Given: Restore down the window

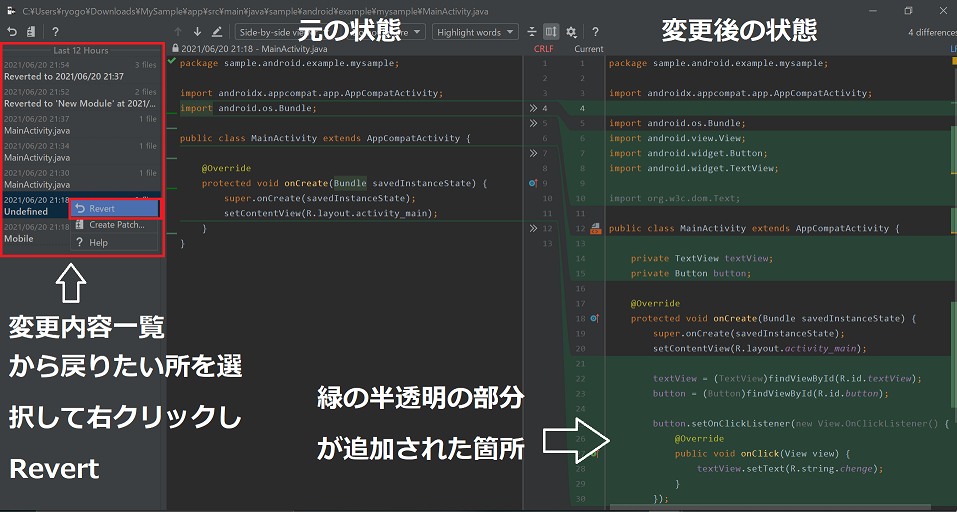Looking at the screenshot, I should click(x=908, y=10).
